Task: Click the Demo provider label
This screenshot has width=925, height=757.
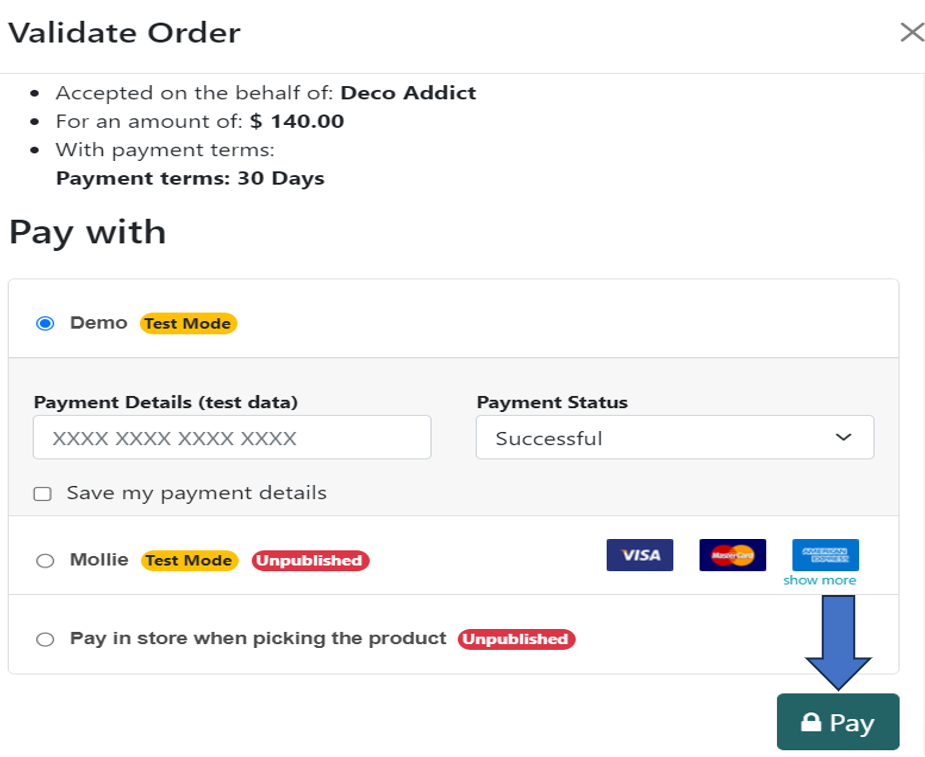Action: click(x=98, y=323)
